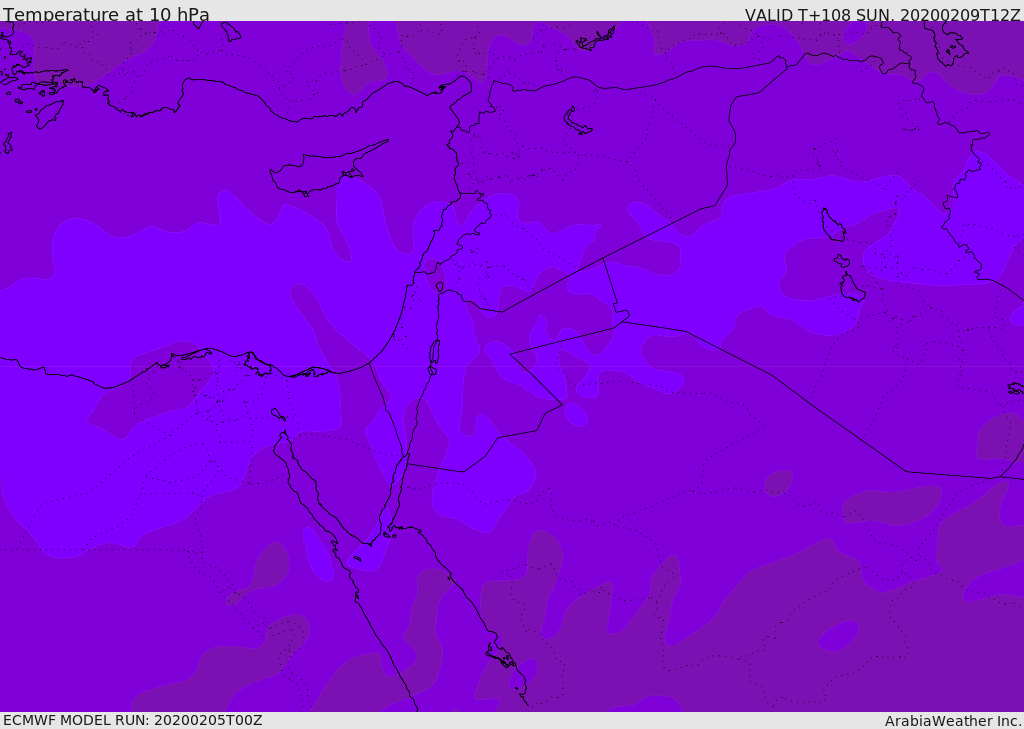The image size is (1024, 729).
Task: Select the 'Temperature at 10 hPa' title text
Action: point(106,14)
